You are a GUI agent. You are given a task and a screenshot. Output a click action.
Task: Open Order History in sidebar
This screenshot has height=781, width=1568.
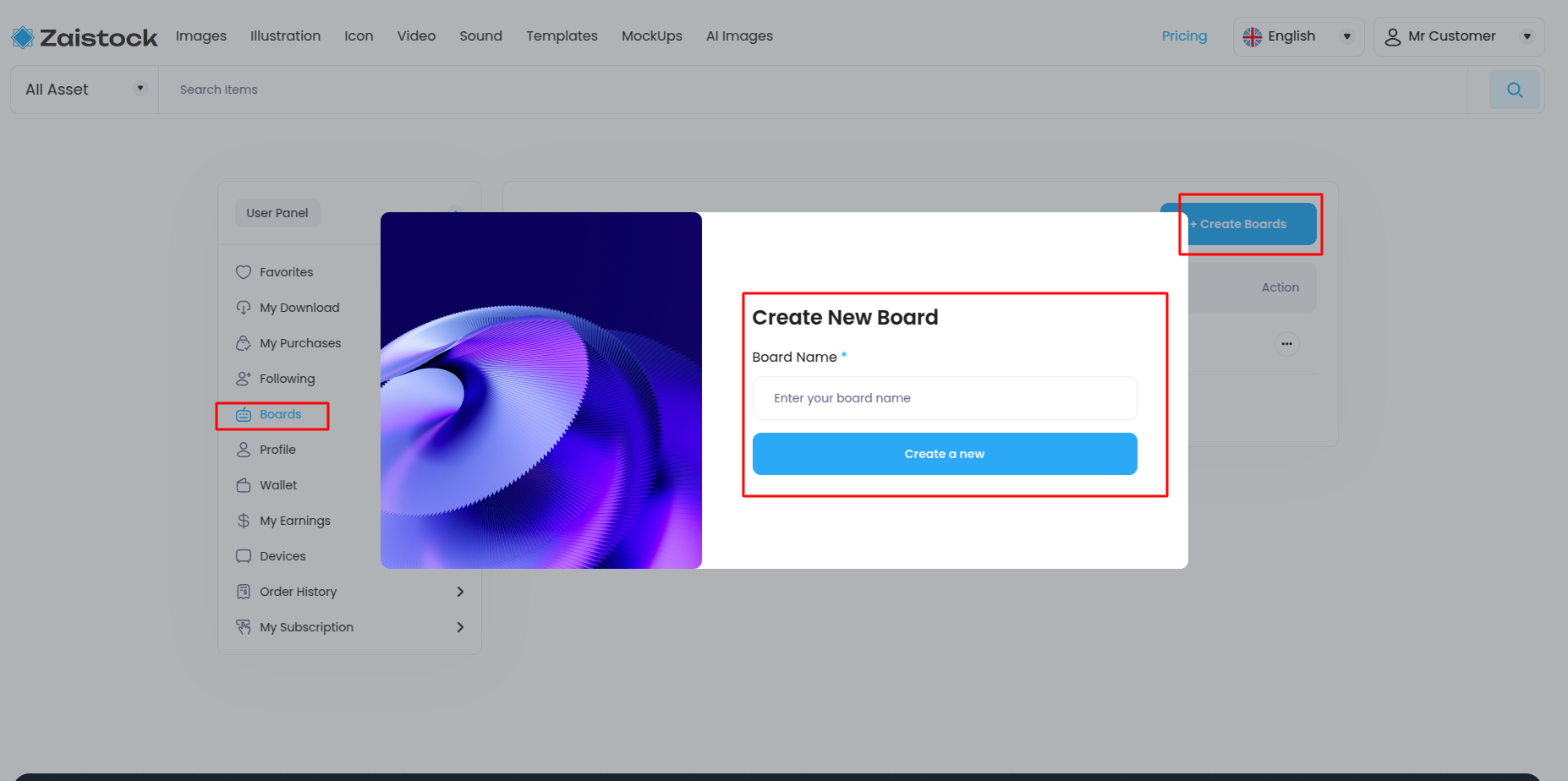pyautogui.click(x=298, y=592)
